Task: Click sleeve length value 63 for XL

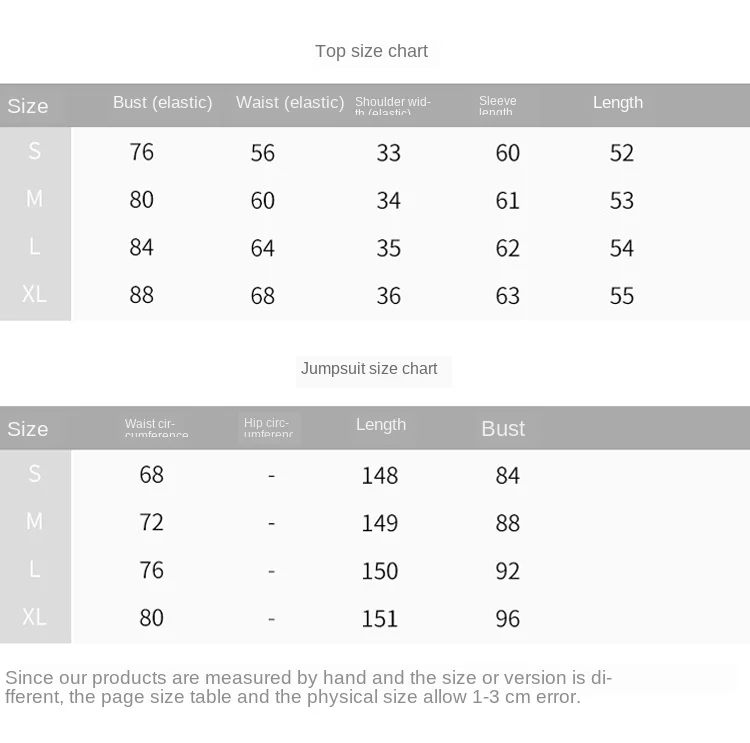Action: (x=507, y=296)
